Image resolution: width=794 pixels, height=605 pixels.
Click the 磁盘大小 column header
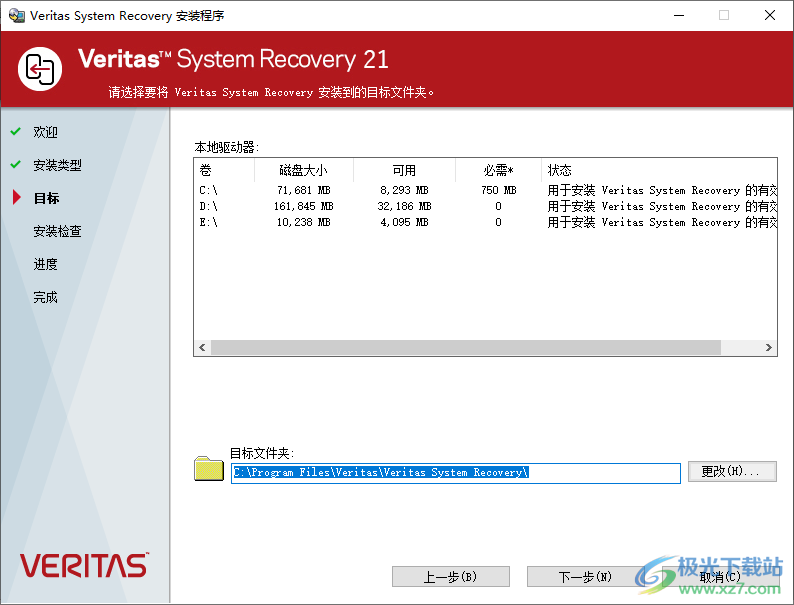(304, 170)
